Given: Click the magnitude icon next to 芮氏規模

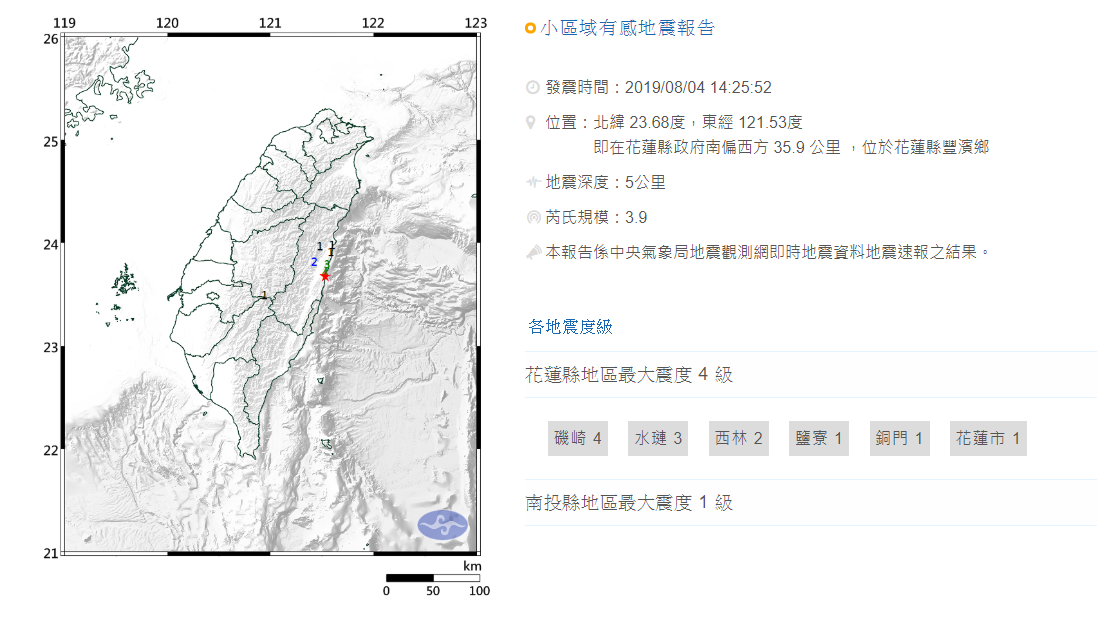Looking at the screenshot, I should tap(532, 217).
